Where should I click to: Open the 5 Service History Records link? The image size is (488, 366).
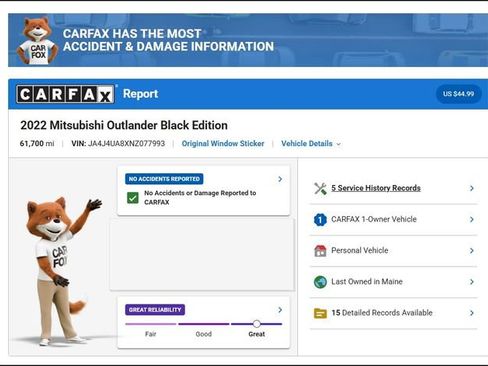pos(376,188)
